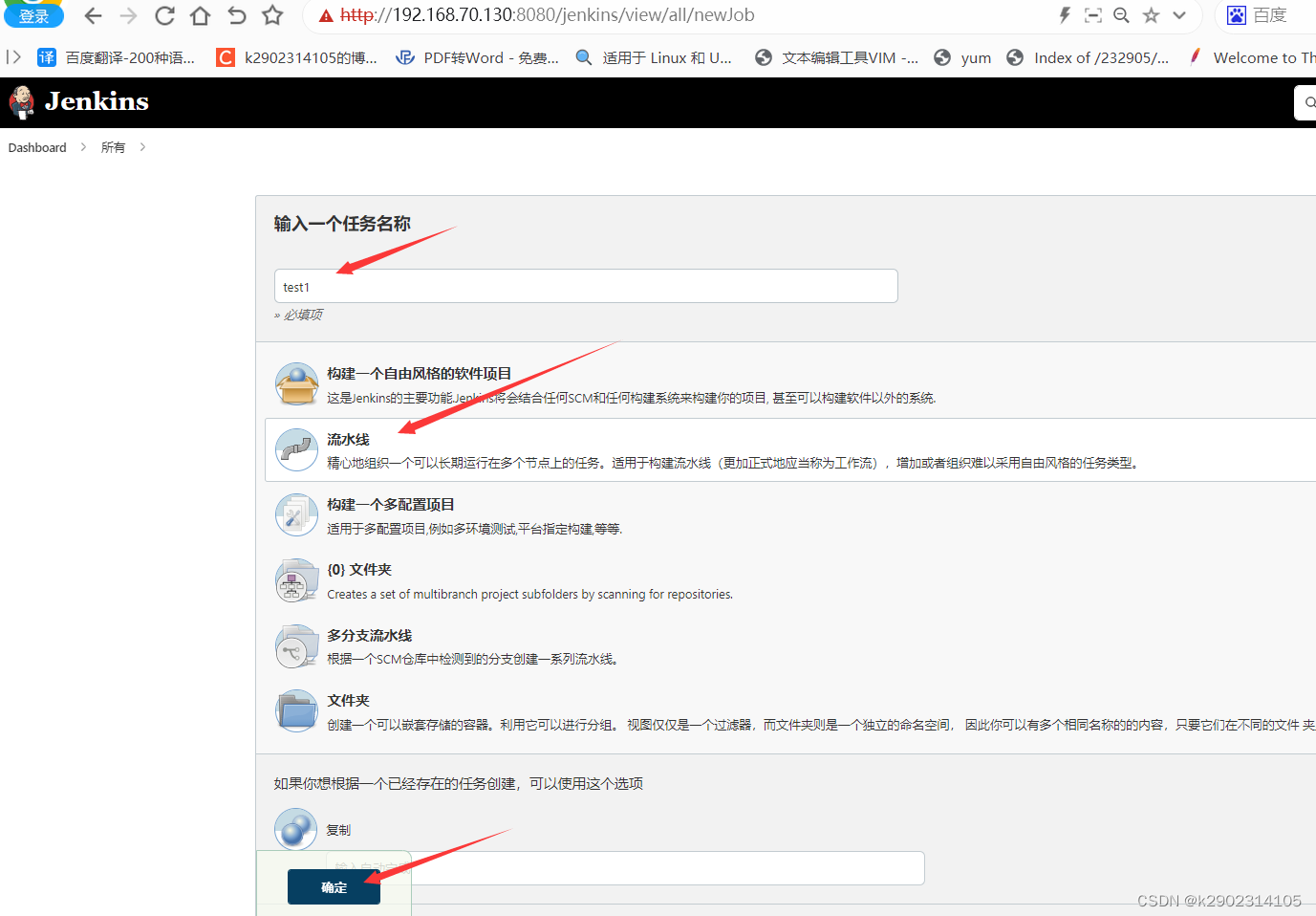Choose 多分支流水线 option
The image size is (1316, 916).
click(x=370, y=636)
